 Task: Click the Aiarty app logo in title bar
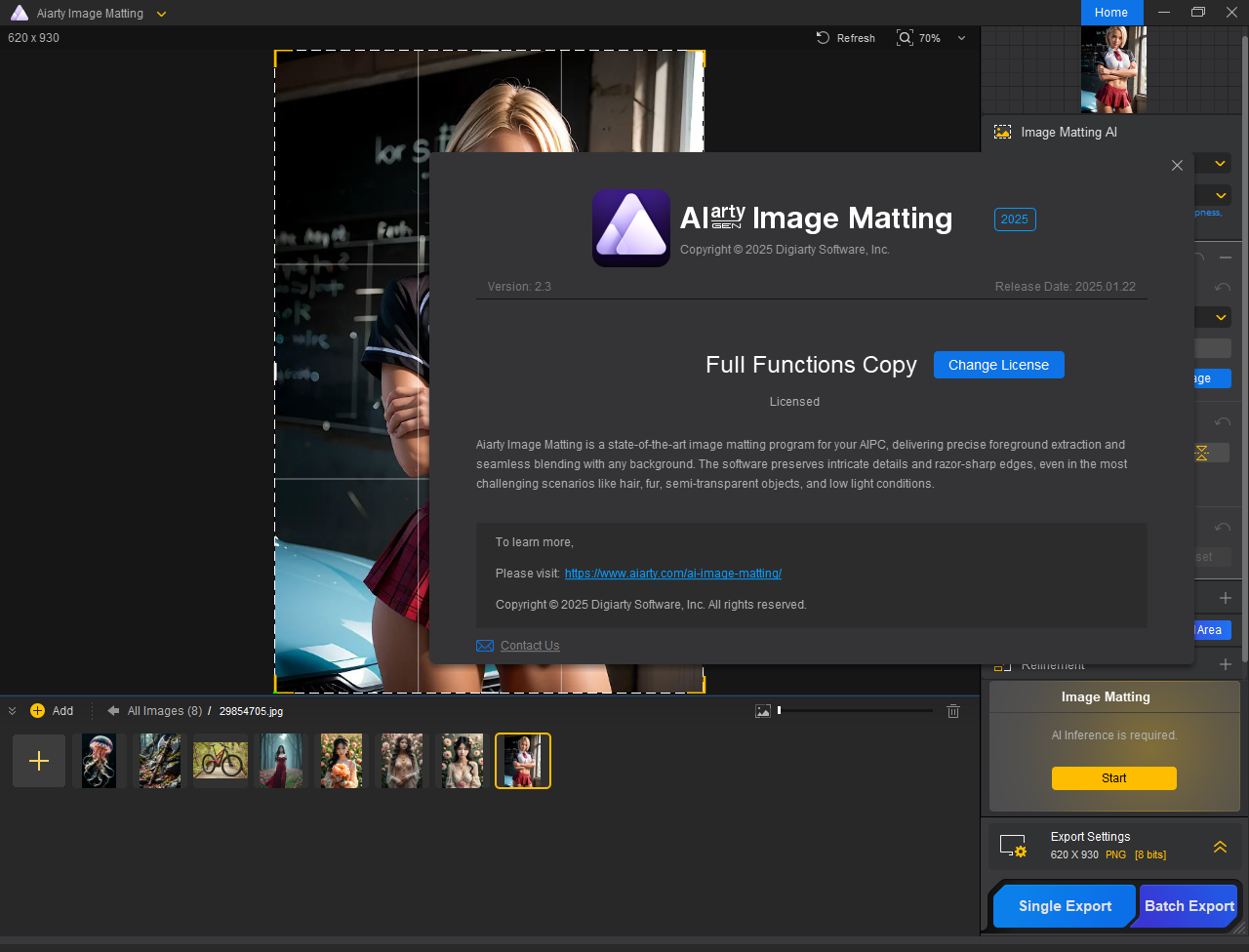coord(20,14)
